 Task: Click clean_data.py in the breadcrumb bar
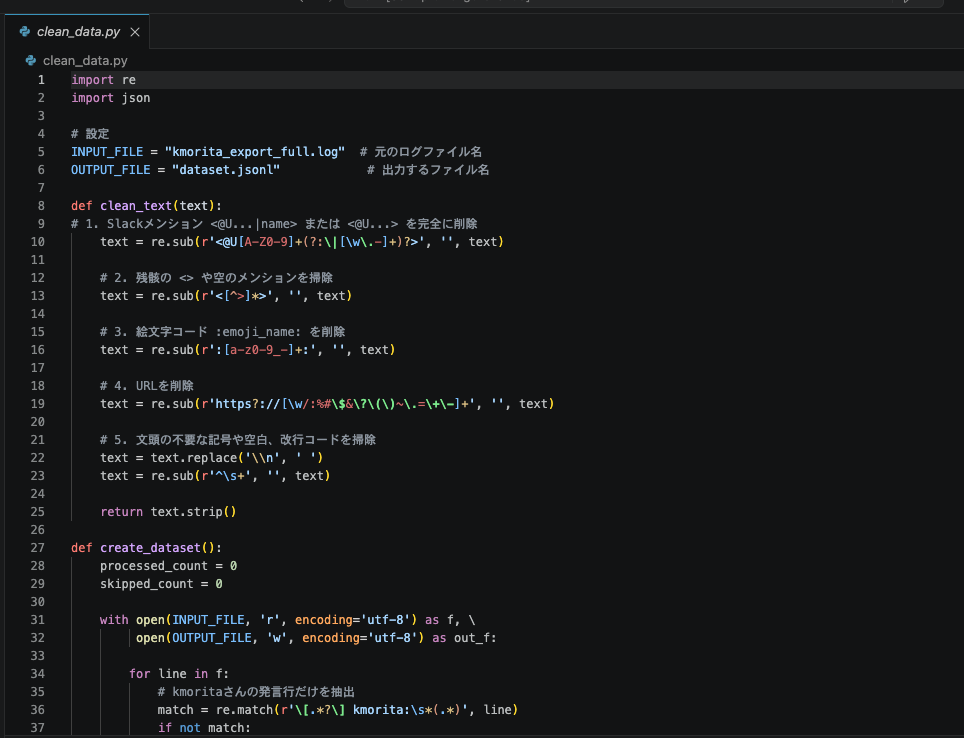coord(85,60)
